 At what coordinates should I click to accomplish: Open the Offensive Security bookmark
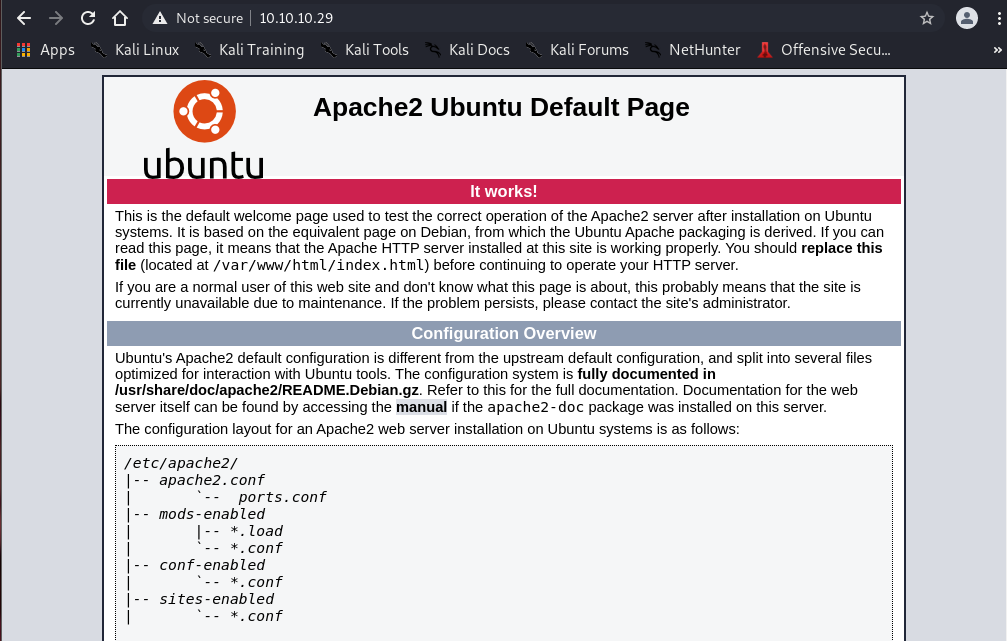(x=824, y=49)
